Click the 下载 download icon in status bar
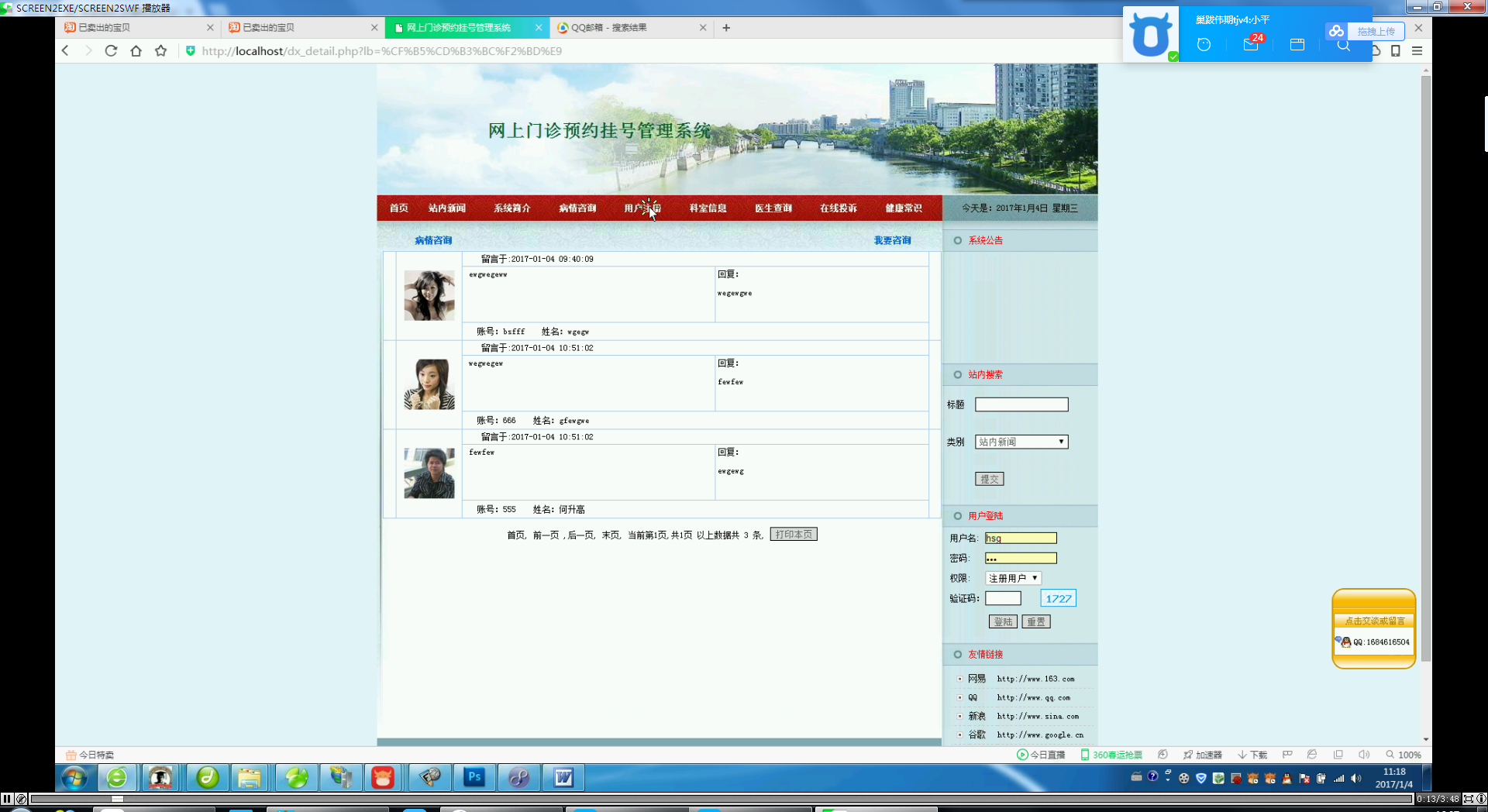1488x812 pixels. [x=1252, y=755]
